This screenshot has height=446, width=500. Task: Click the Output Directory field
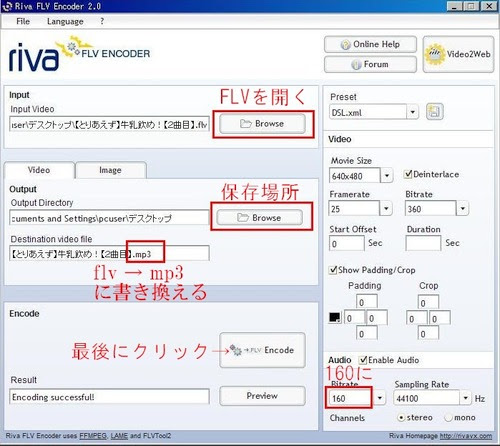pos(109,218)
